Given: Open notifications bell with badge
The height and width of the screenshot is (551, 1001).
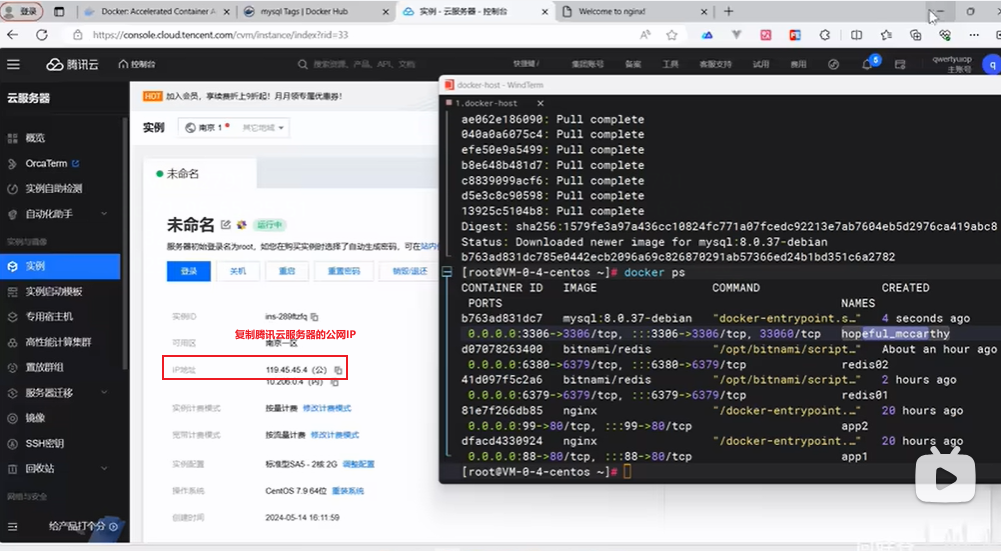Looking at the screenshot, I should [869, 63].
